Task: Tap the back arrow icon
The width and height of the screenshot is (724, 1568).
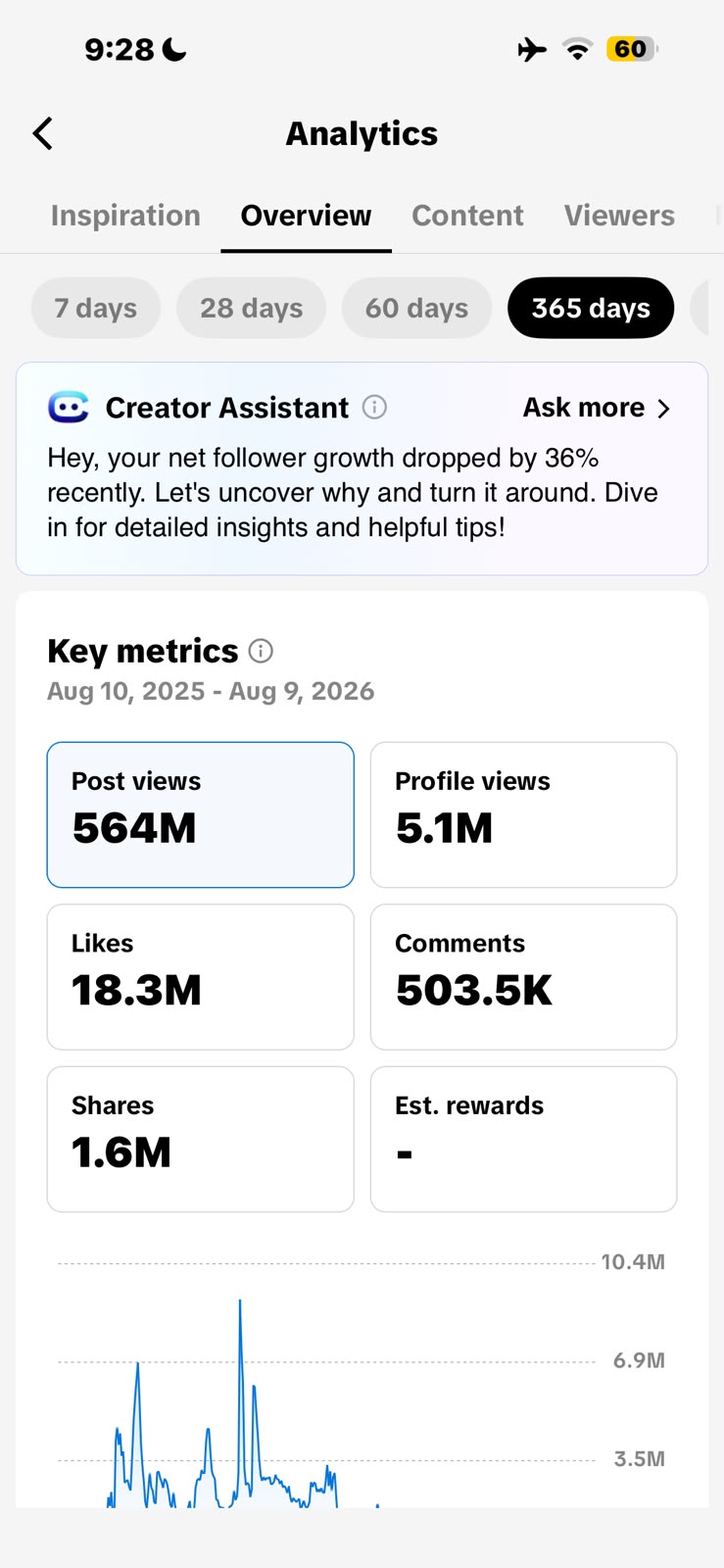Action: coord(42,133)
